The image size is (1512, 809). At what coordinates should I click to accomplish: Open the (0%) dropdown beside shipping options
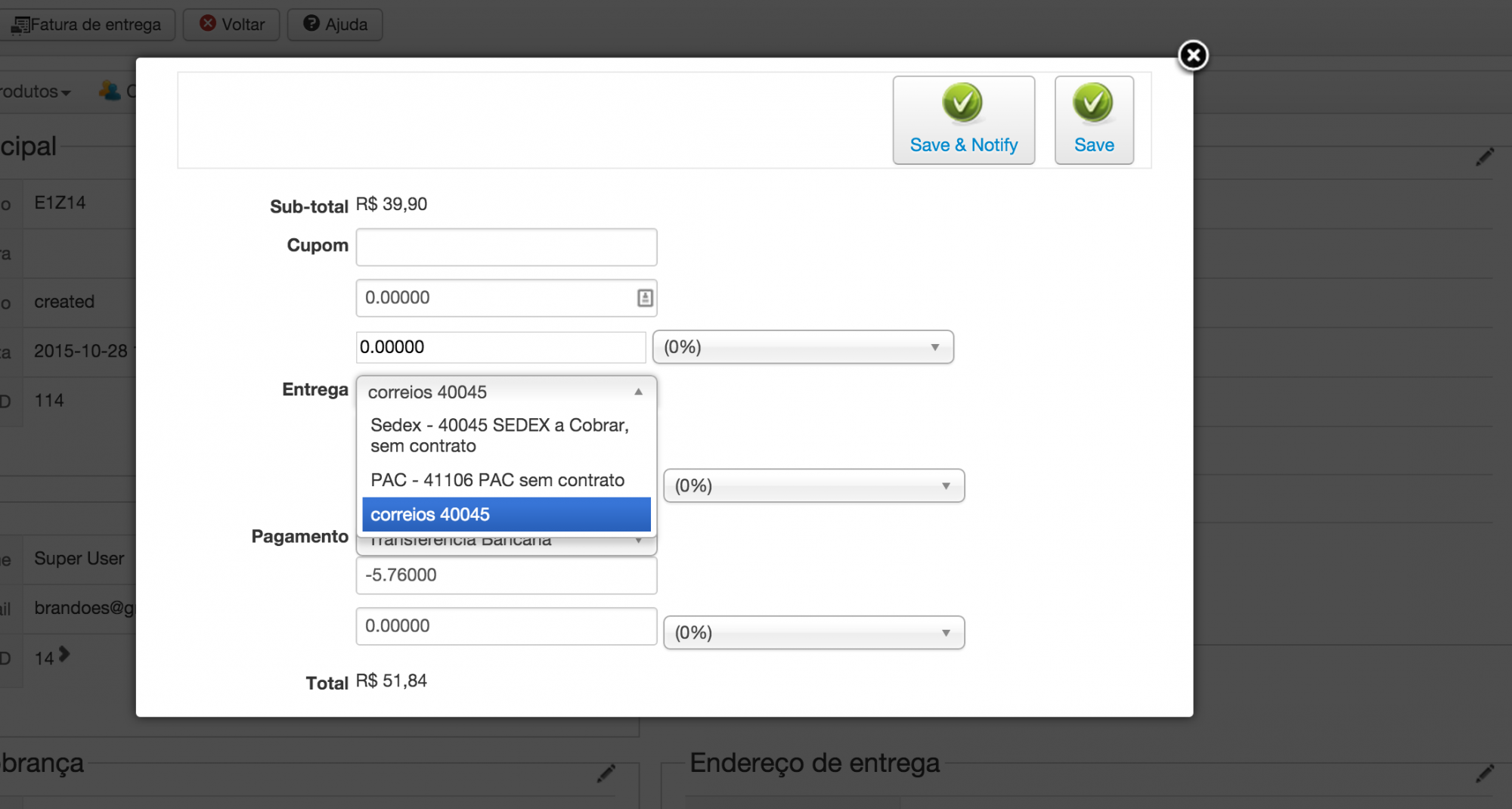coord(813,485)
